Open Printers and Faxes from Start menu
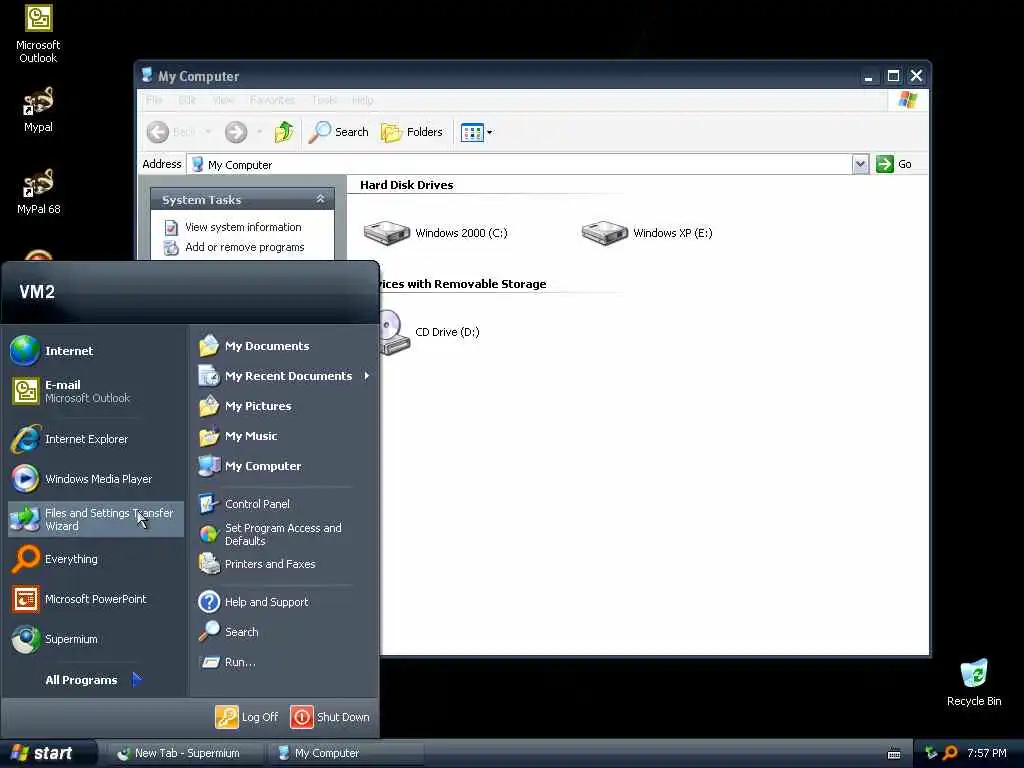Screen dimensions: 1024x768 tap(283, 564)
